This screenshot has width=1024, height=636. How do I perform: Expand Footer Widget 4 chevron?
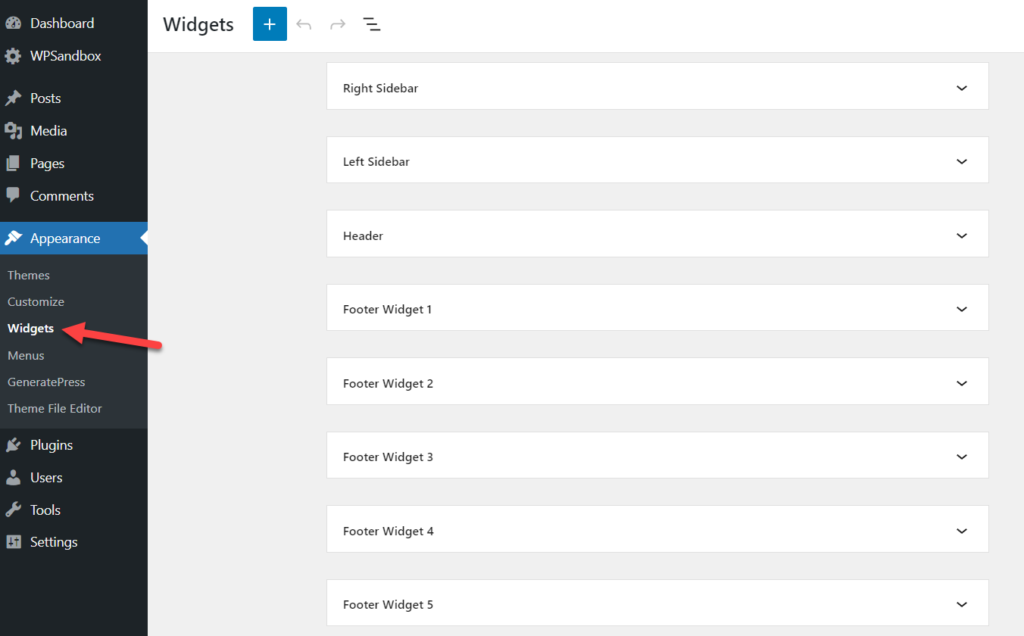(961, 531)
